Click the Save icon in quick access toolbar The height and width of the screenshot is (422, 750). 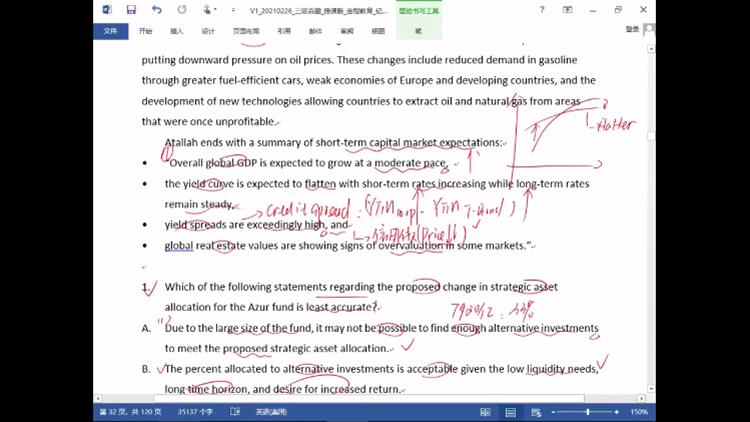click(131, 10)
